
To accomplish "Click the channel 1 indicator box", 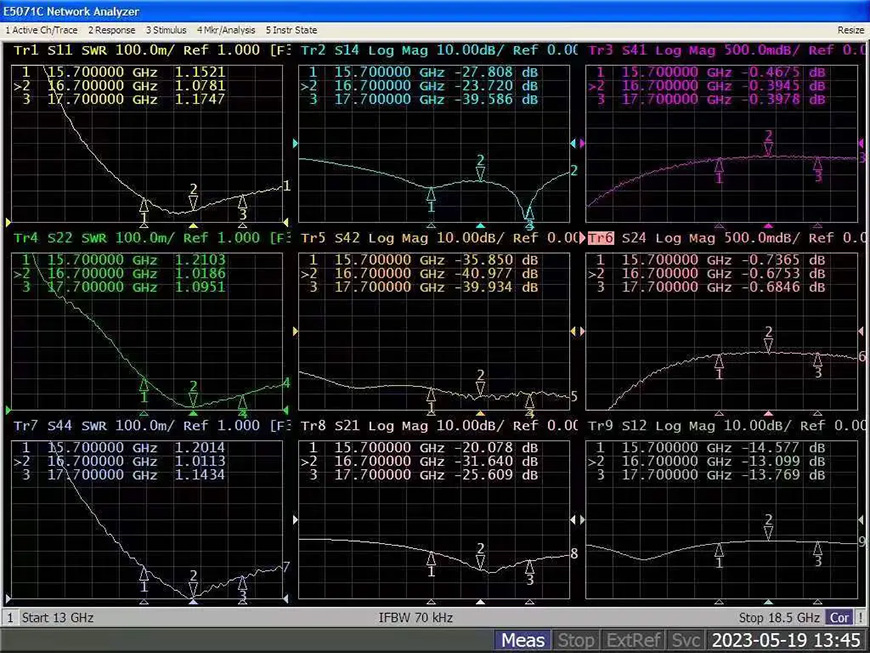I will (10, 617).
